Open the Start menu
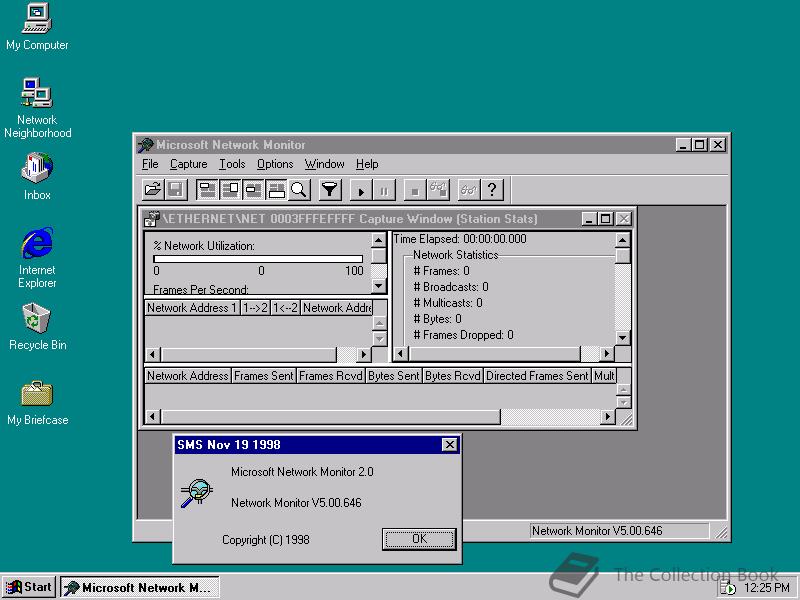Viewport: 800px width, 600px height. [x=29, y=587]
